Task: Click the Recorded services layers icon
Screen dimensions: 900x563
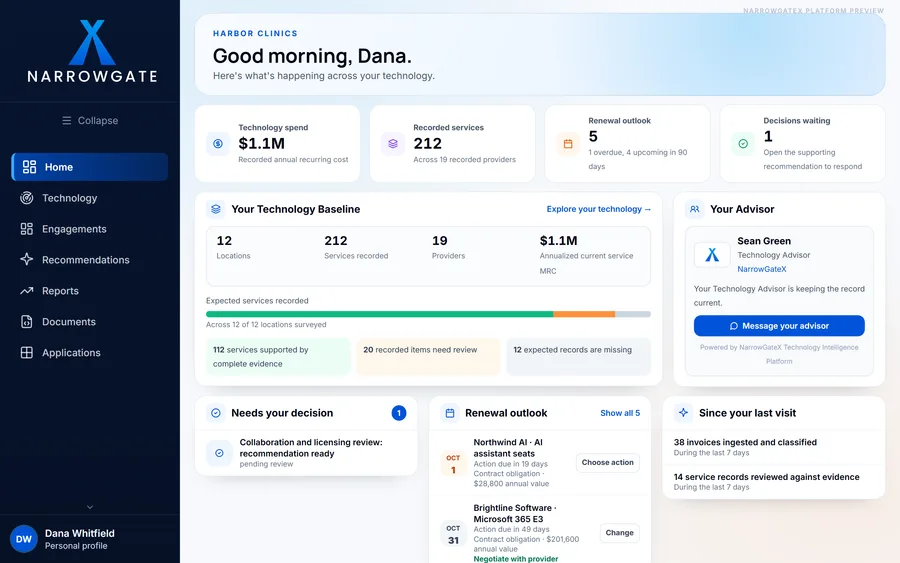Action: [x=393, y=143]
